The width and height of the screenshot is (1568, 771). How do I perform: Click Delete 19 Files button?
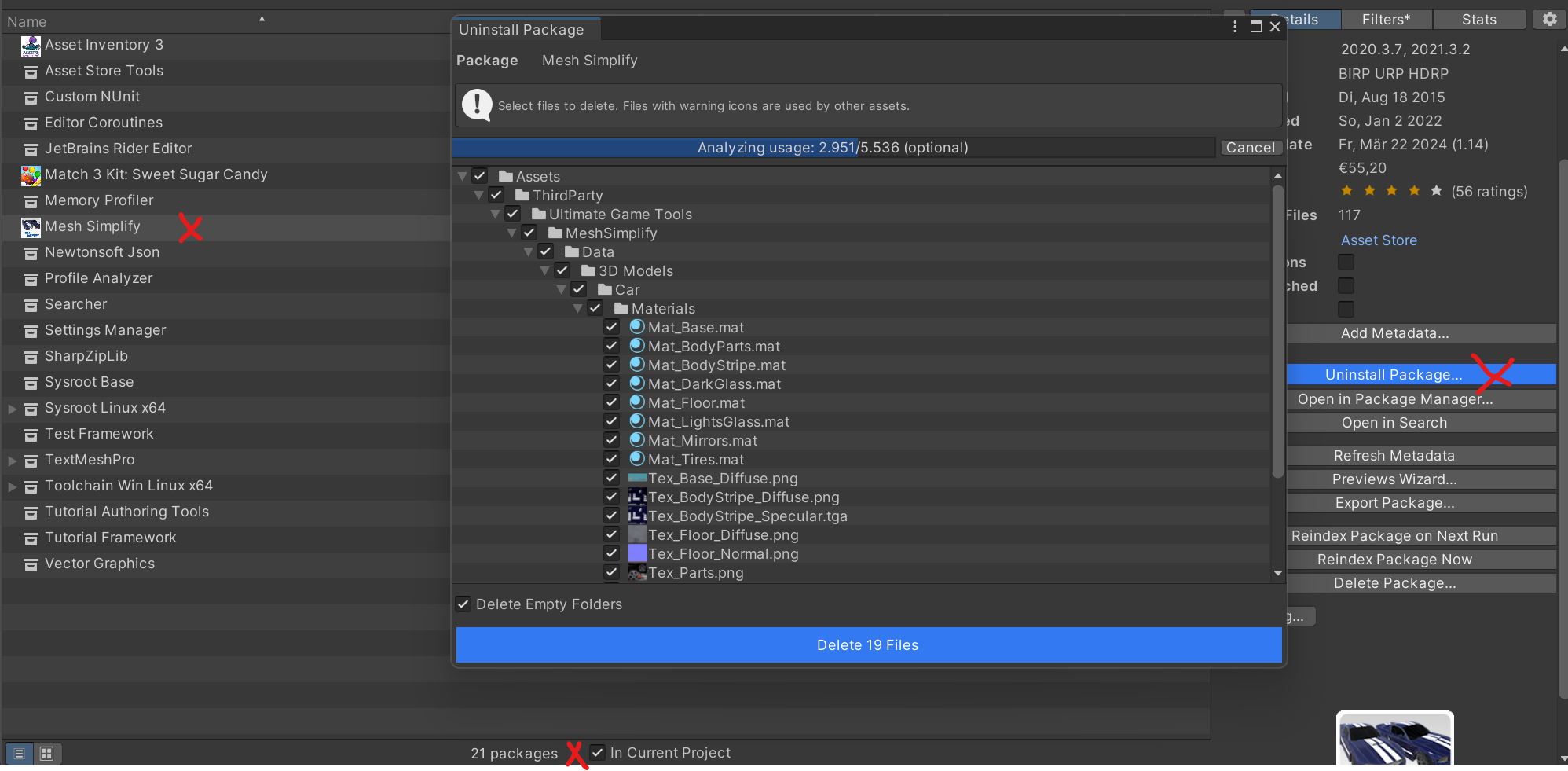pyautogui.click(x=868, y=644)
